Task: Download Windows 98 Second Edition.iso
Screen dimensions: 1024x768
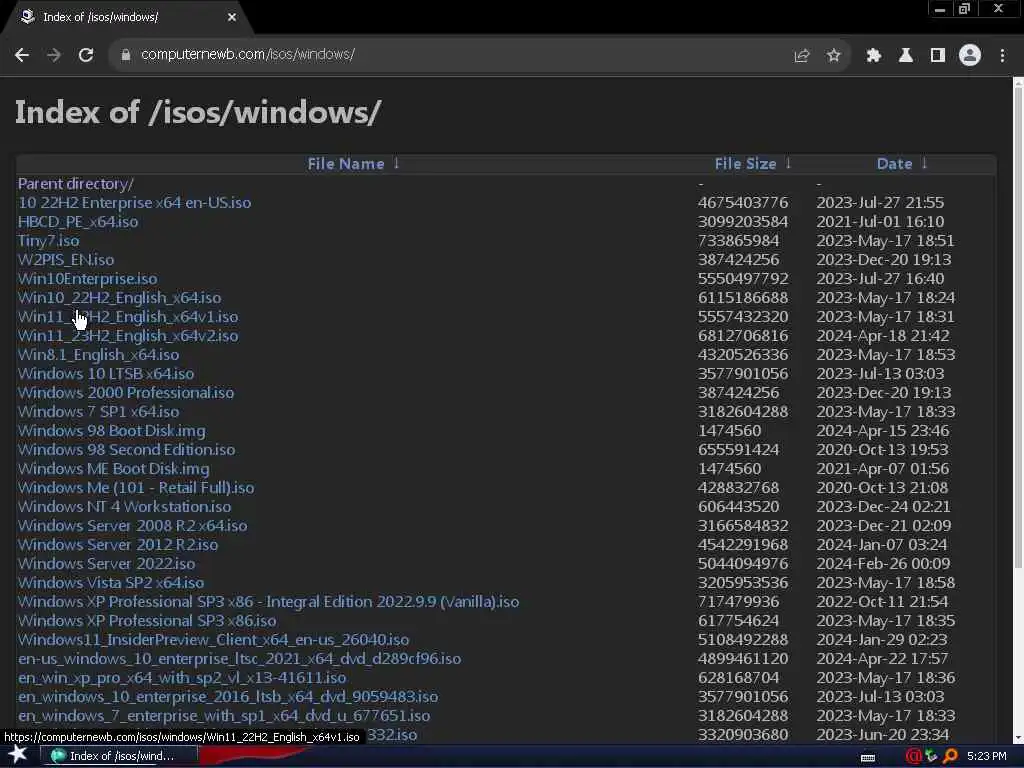Action: 127,449
